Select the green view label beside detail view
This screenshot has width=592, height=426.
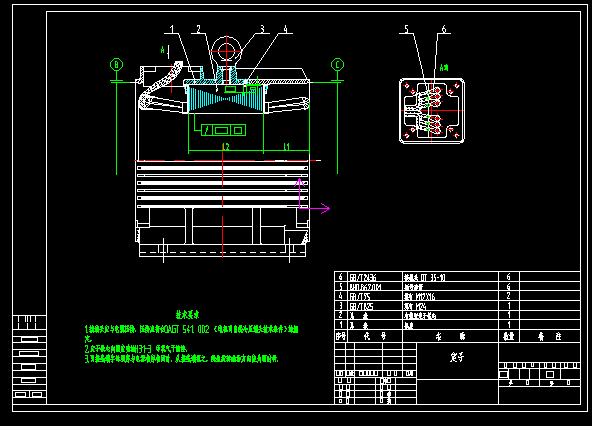tap(444, 68)
